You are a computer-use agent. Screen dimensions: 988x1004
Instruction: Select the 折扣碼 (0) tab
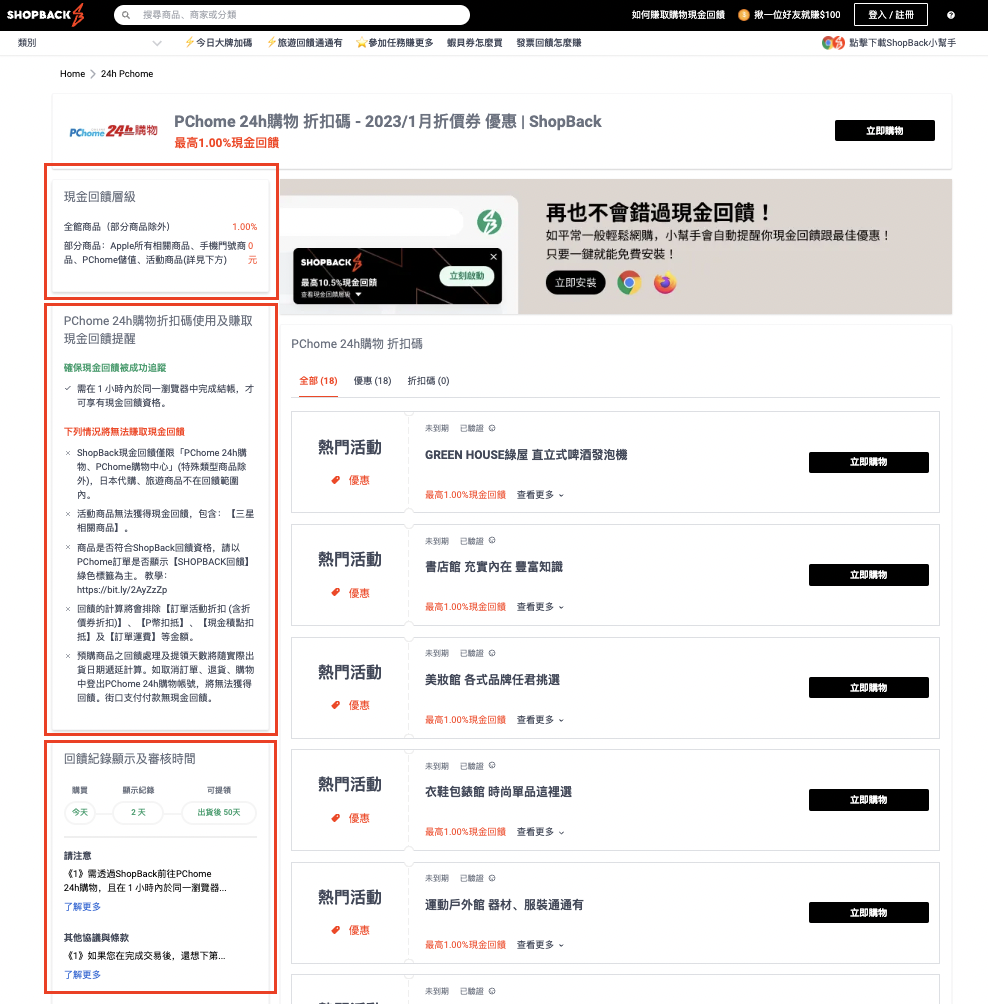(428, 381)
